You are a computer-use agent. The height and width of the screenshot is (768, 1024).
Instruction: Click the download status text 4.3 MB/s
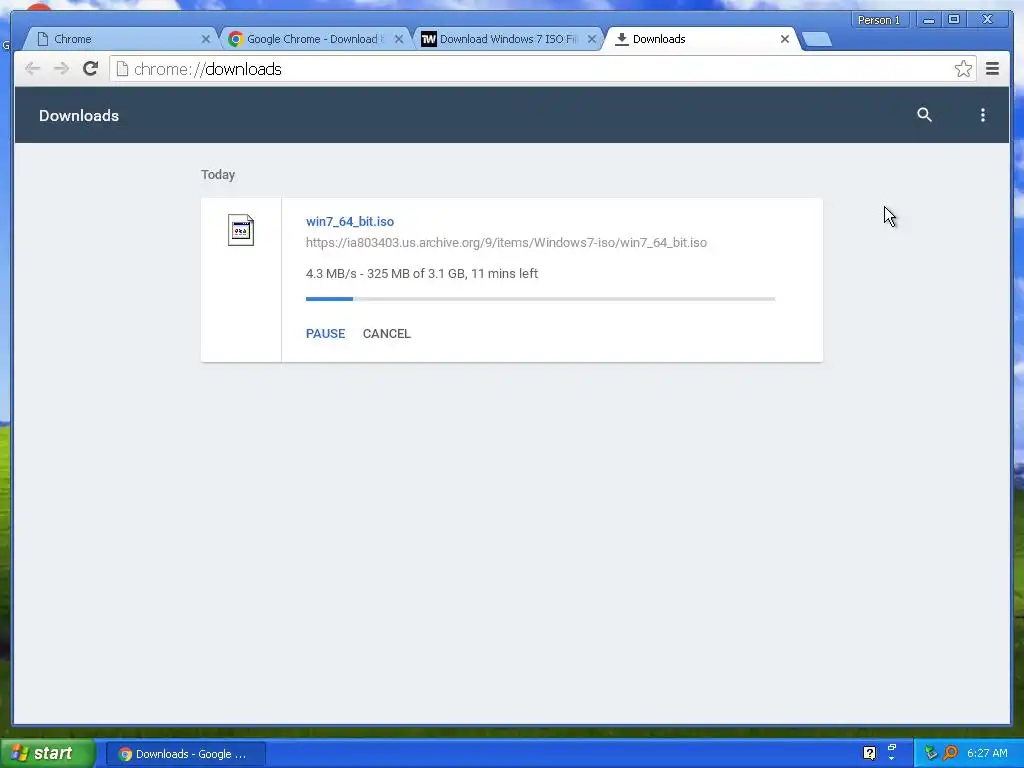422,274
